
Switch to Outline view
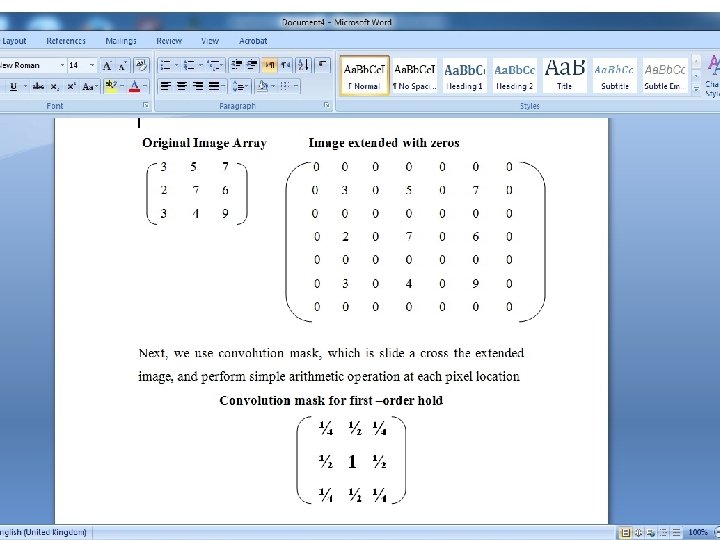coord(664,533)
